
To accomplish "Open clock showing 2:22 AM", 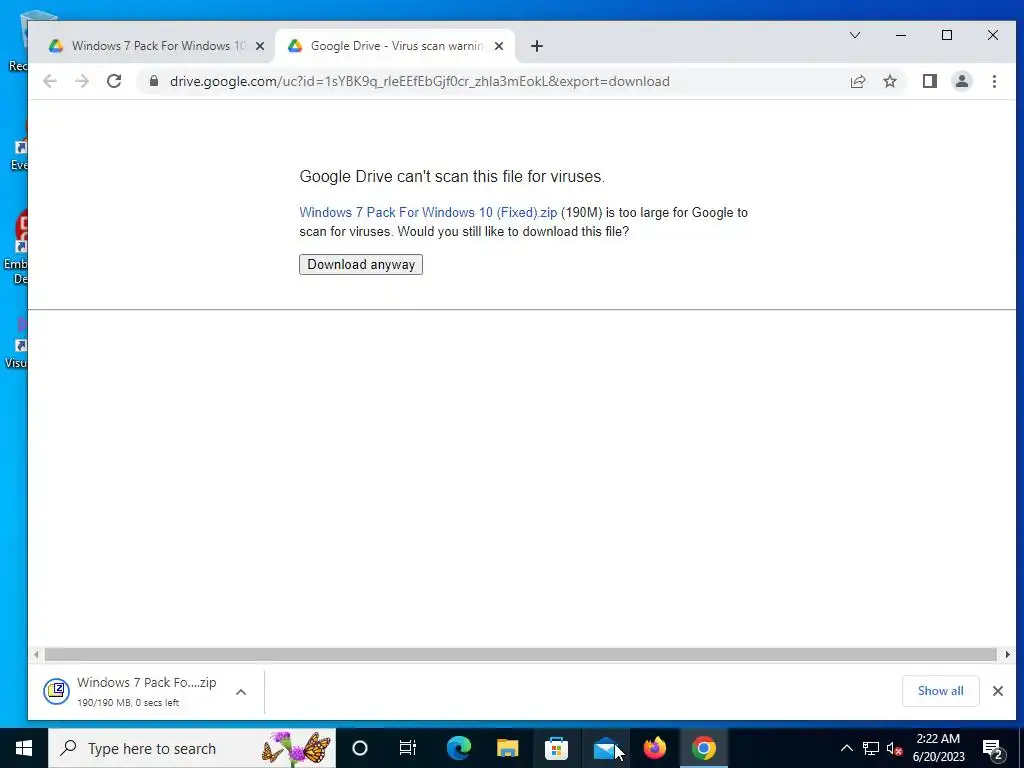I will point(938,748).
